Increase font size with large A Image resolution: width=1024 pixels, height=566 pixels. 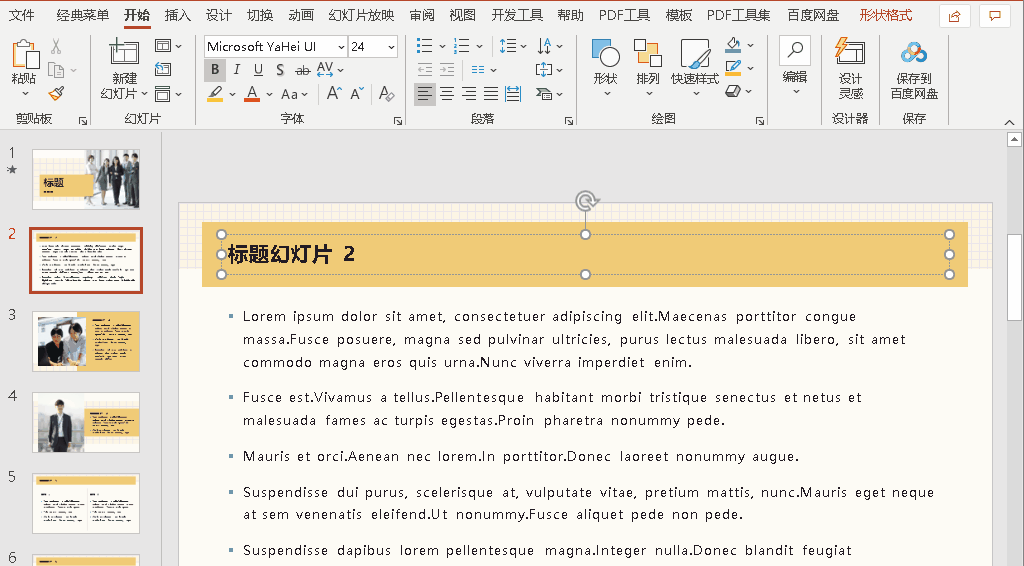pyautogui.click(x=334, y=94)
